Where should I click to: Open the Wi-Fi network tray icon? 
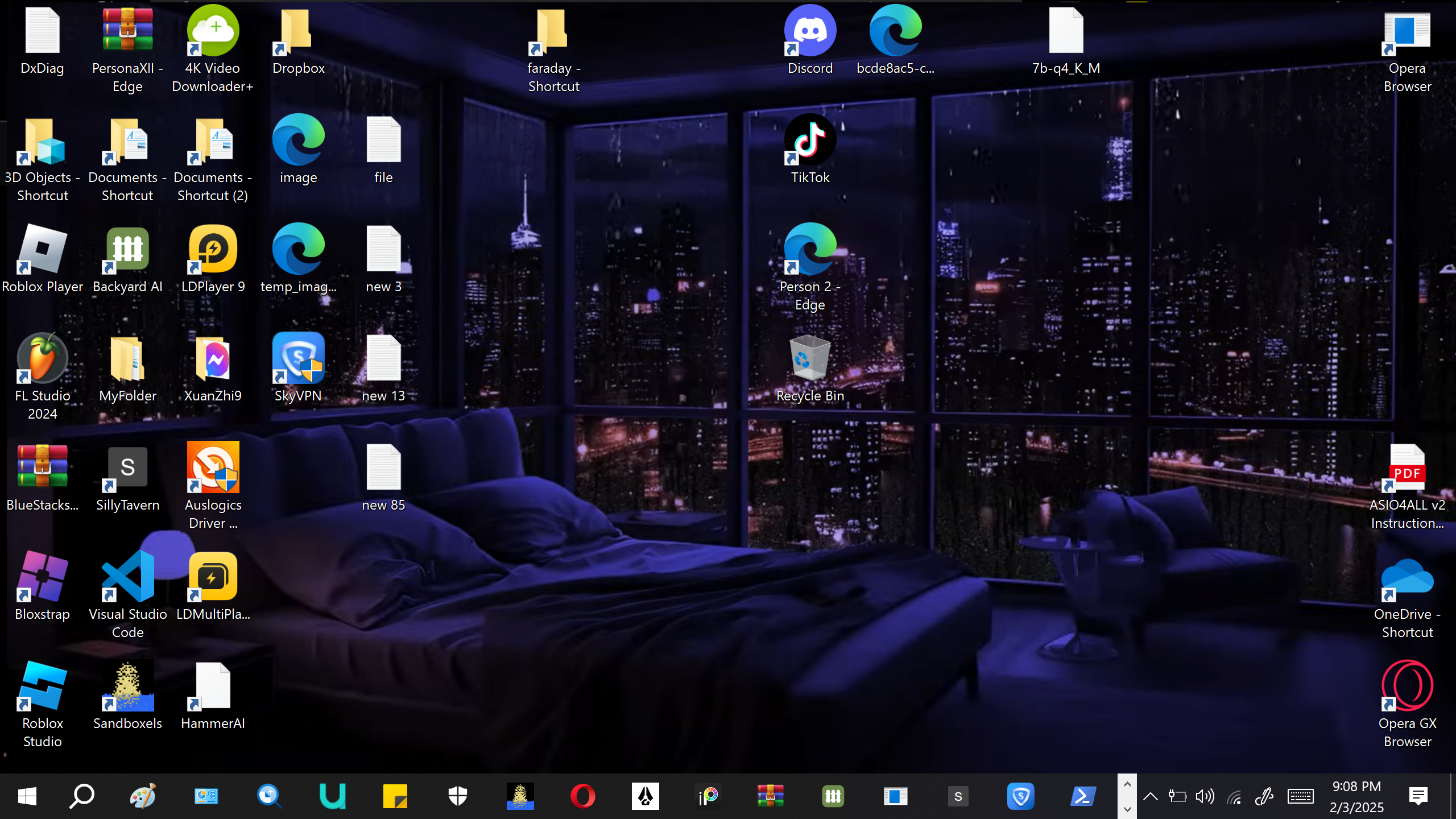[1234, 796]
